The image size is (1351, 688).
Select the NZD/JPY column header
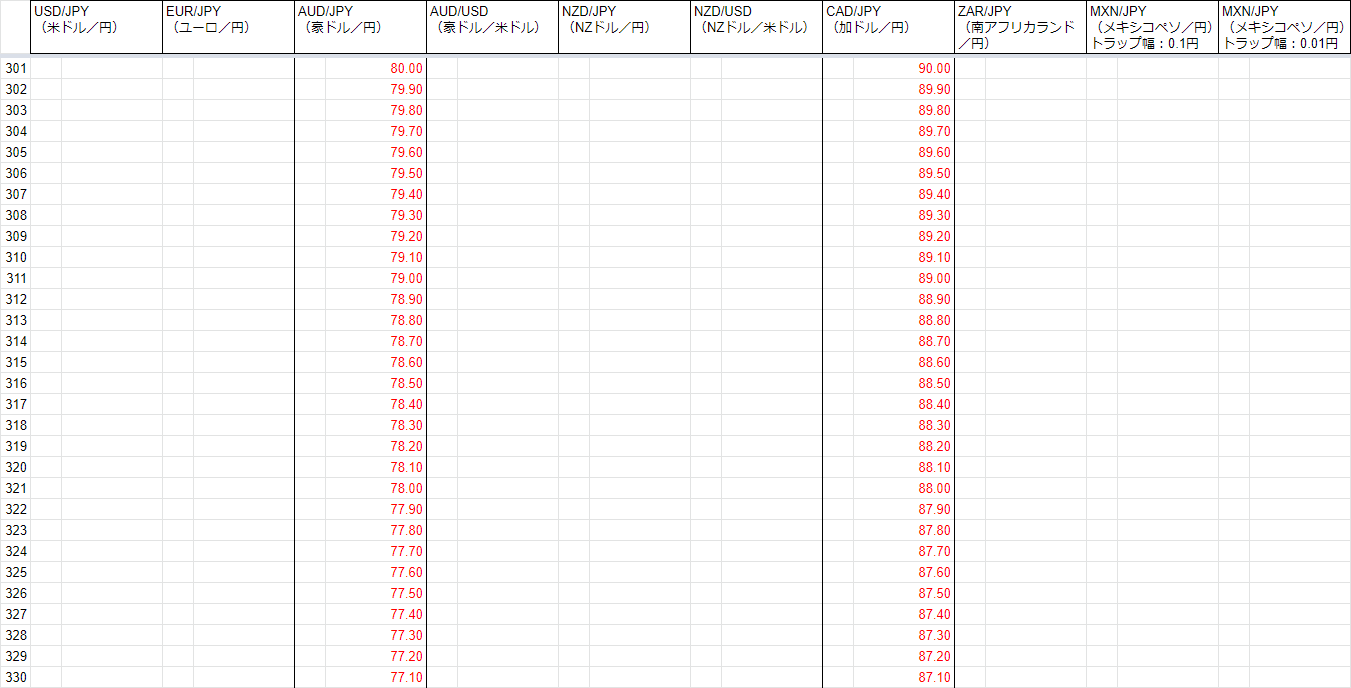click(x=624, y=27)
